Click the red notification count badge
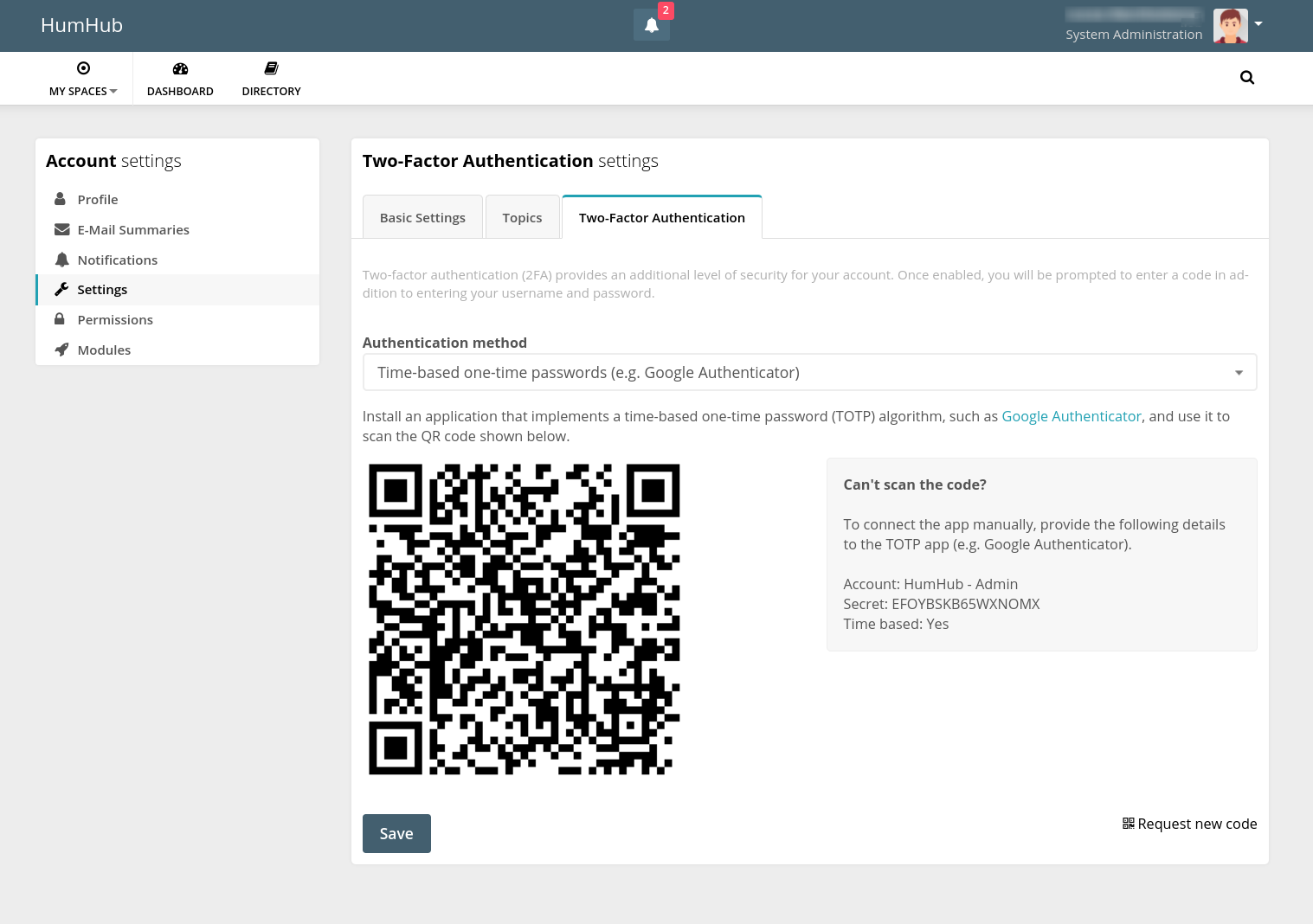 coord(666,10)
